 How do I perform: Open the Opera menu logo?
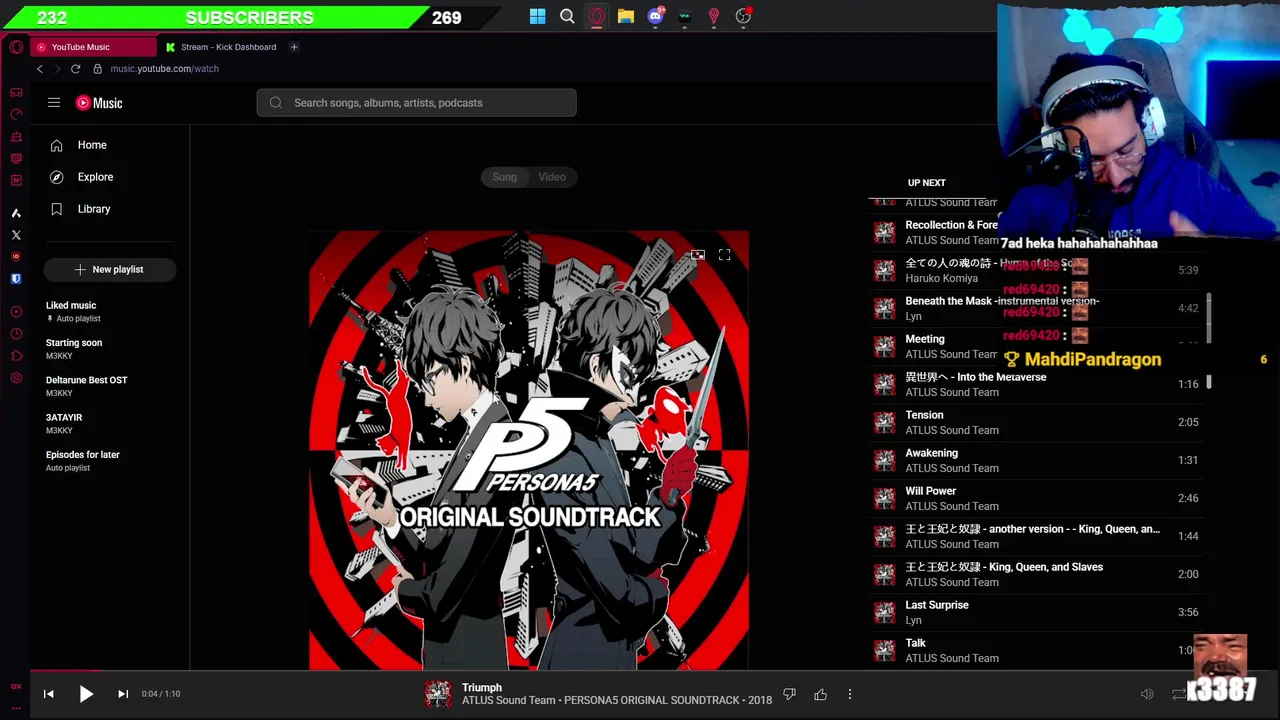(x=16, y=47)
